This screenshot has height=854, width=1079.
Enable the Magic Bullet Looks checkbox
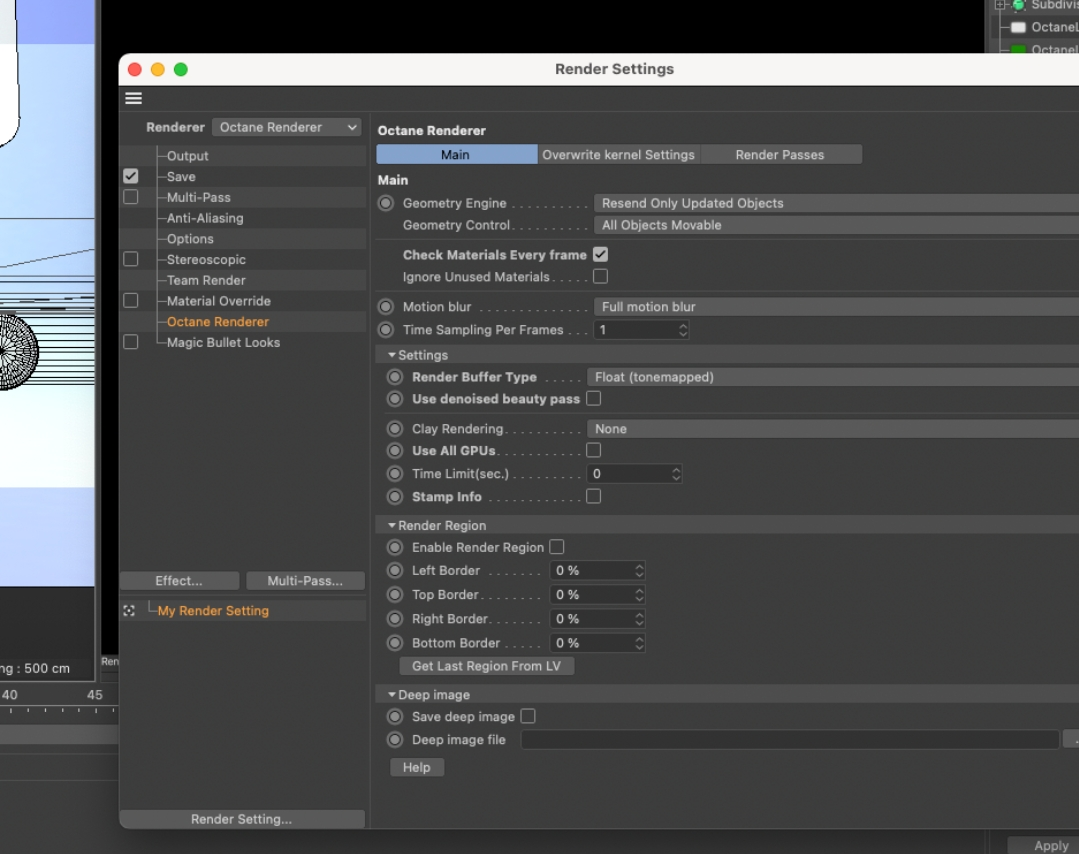(x=131, y=342)
